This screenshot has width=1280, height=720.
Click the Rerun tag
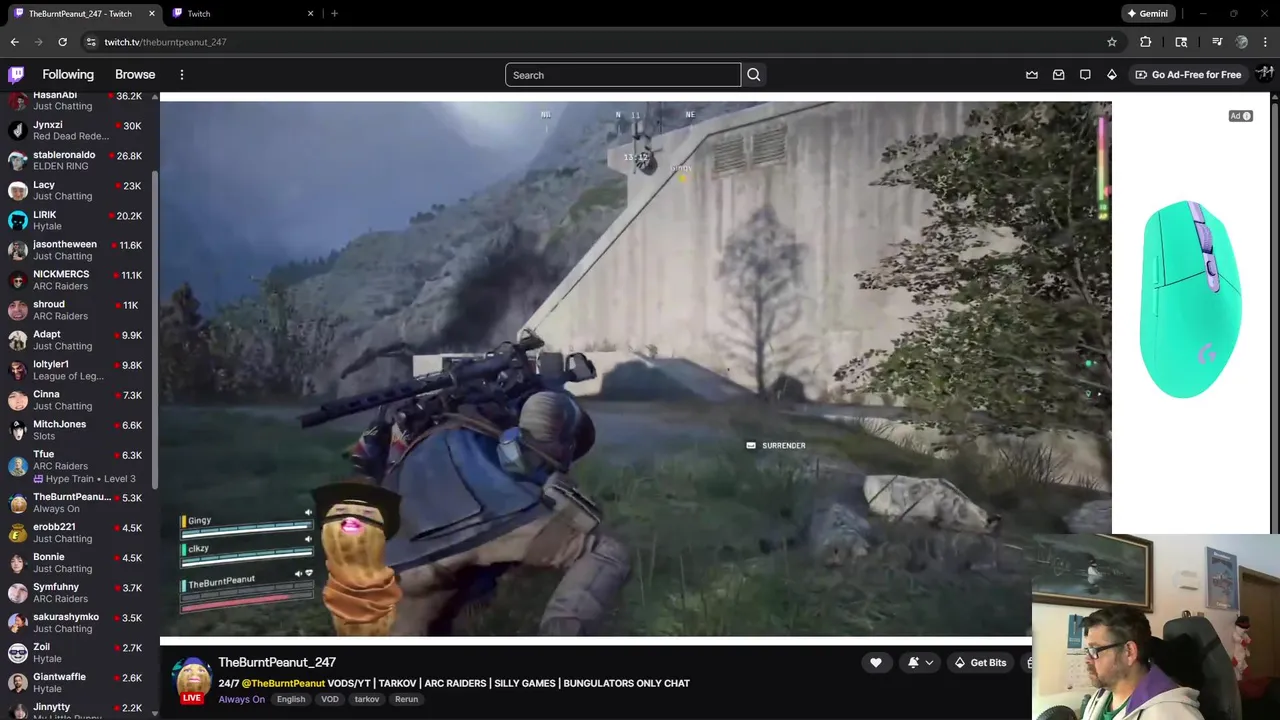406,699
